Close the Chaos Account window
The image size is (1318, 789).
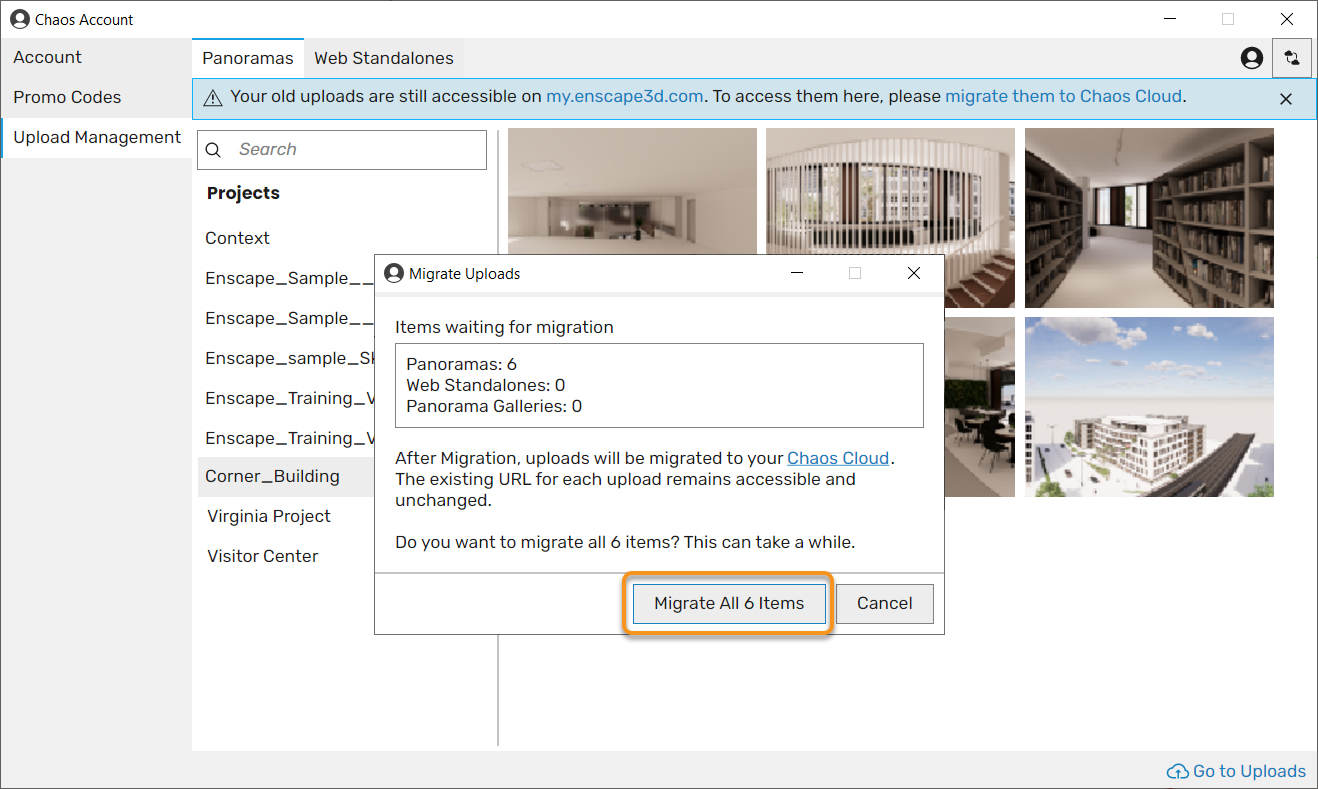click(x=1287, y=19)
